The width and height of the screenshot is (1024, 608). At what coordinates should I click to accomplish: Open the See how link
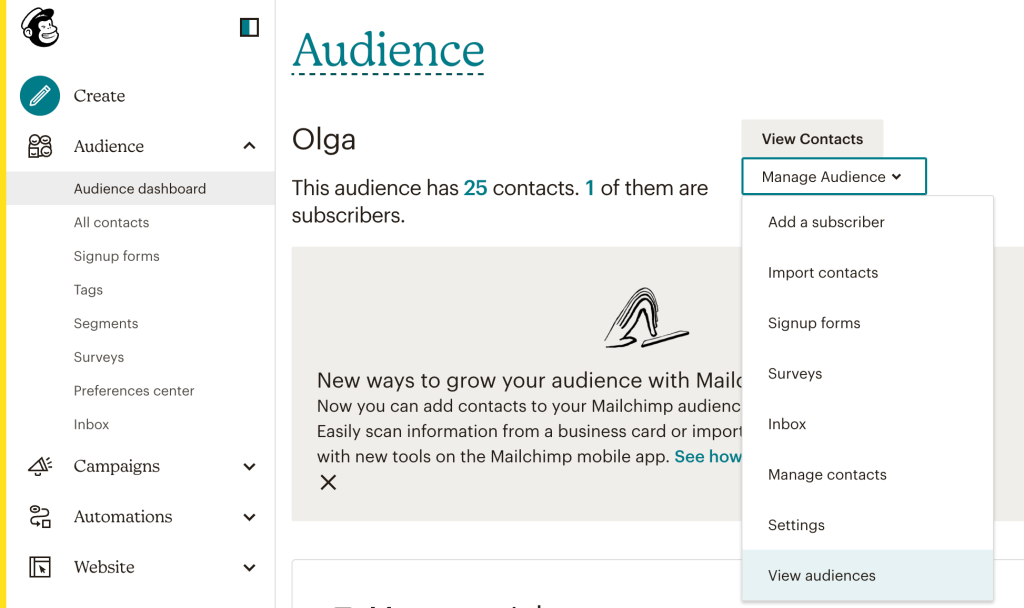tap(708, 456)
